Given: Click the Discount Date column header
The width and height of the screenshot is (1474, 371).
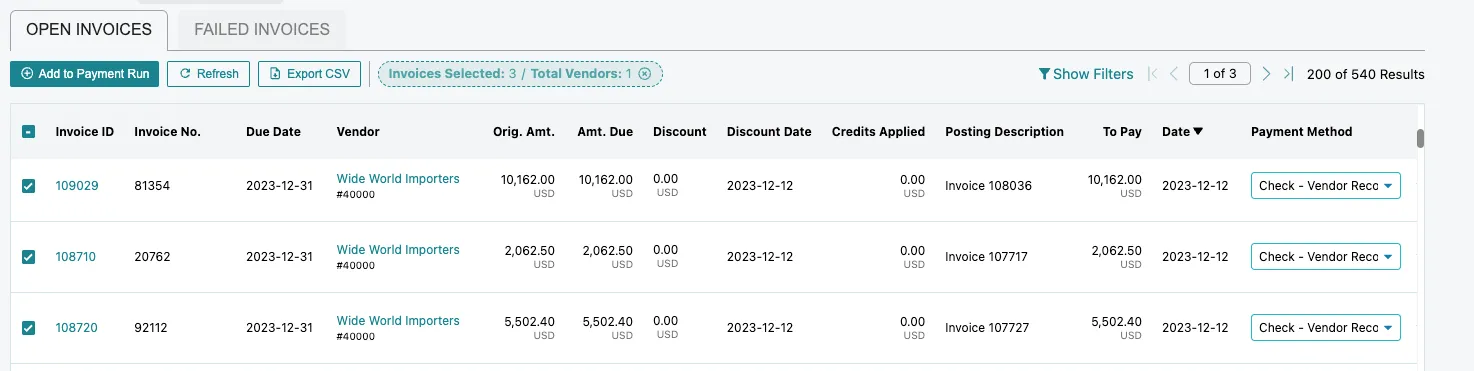Looking at the screenshot, I should click(x=769, y=132).
